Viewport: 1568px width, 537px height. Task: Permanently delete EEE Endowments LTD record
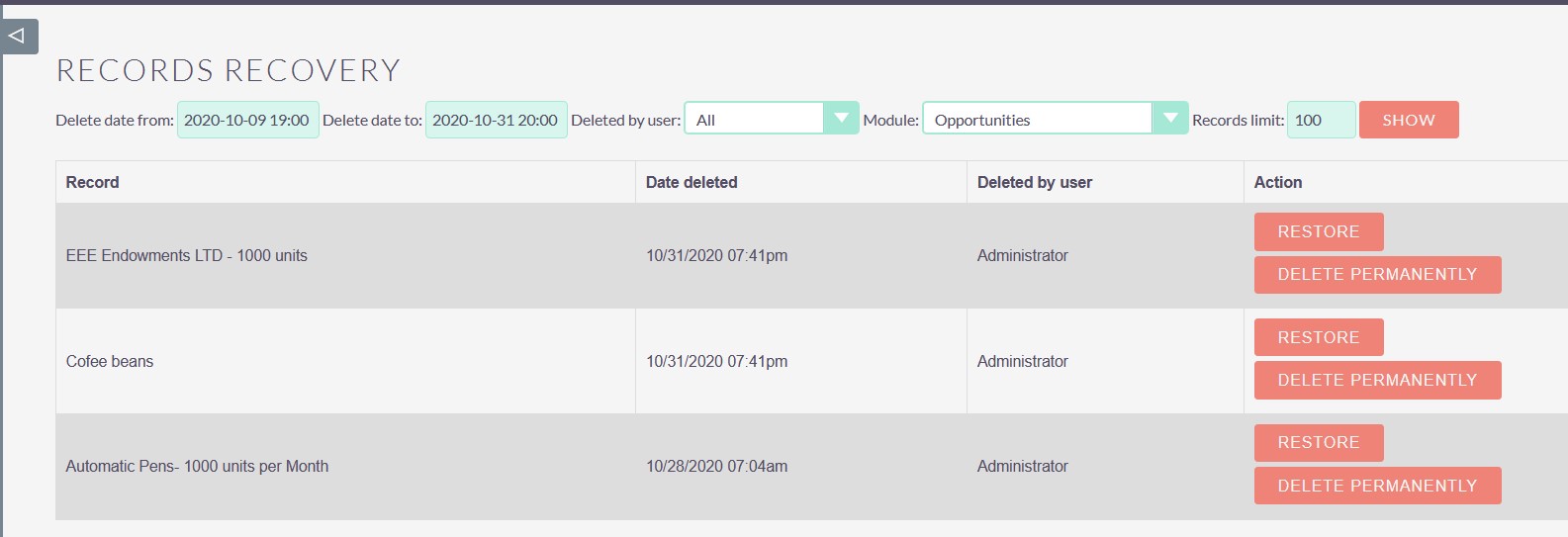[1377, 275]
